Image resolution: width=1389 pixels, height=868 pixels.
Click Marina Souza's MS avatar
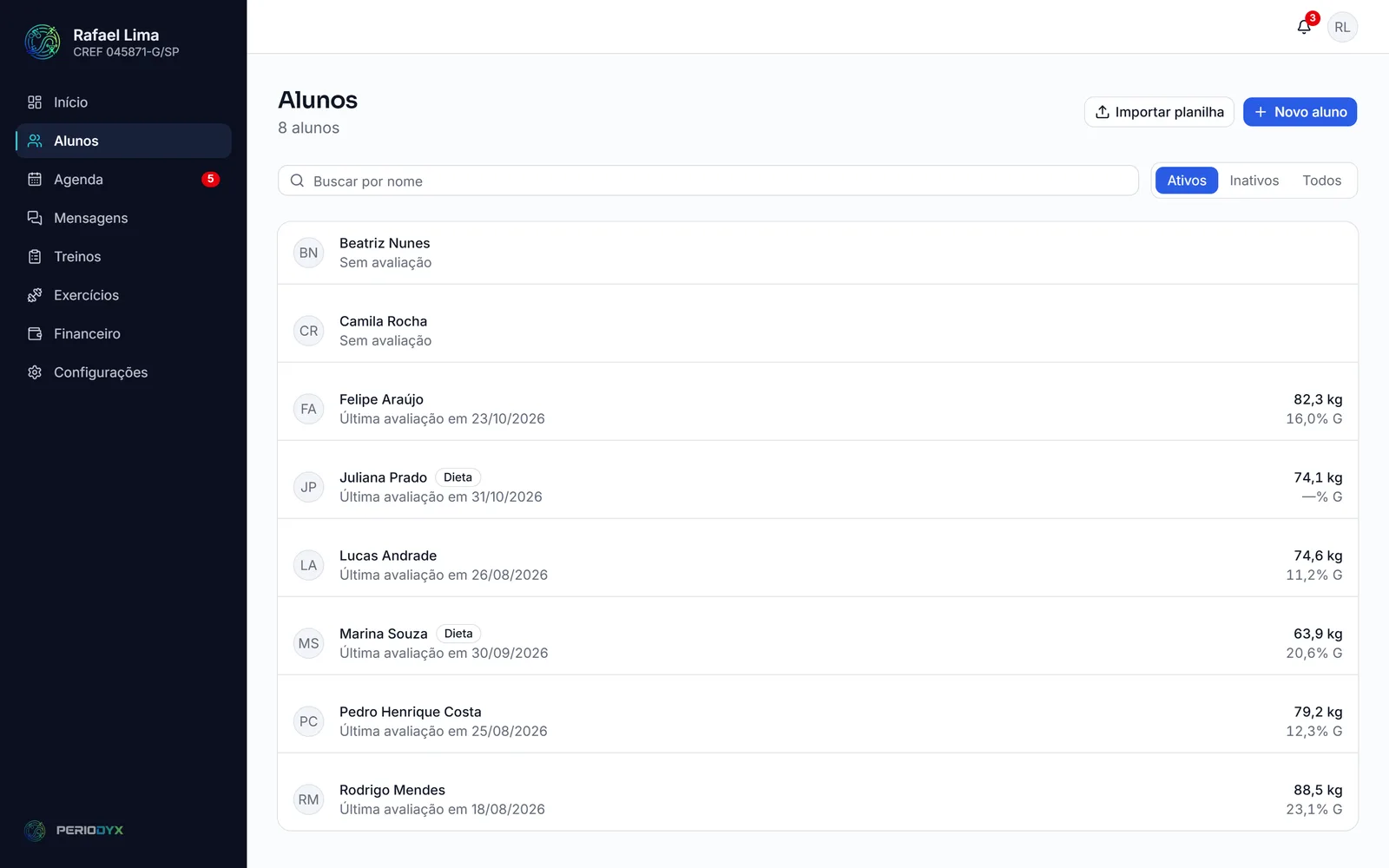[308, 643]
